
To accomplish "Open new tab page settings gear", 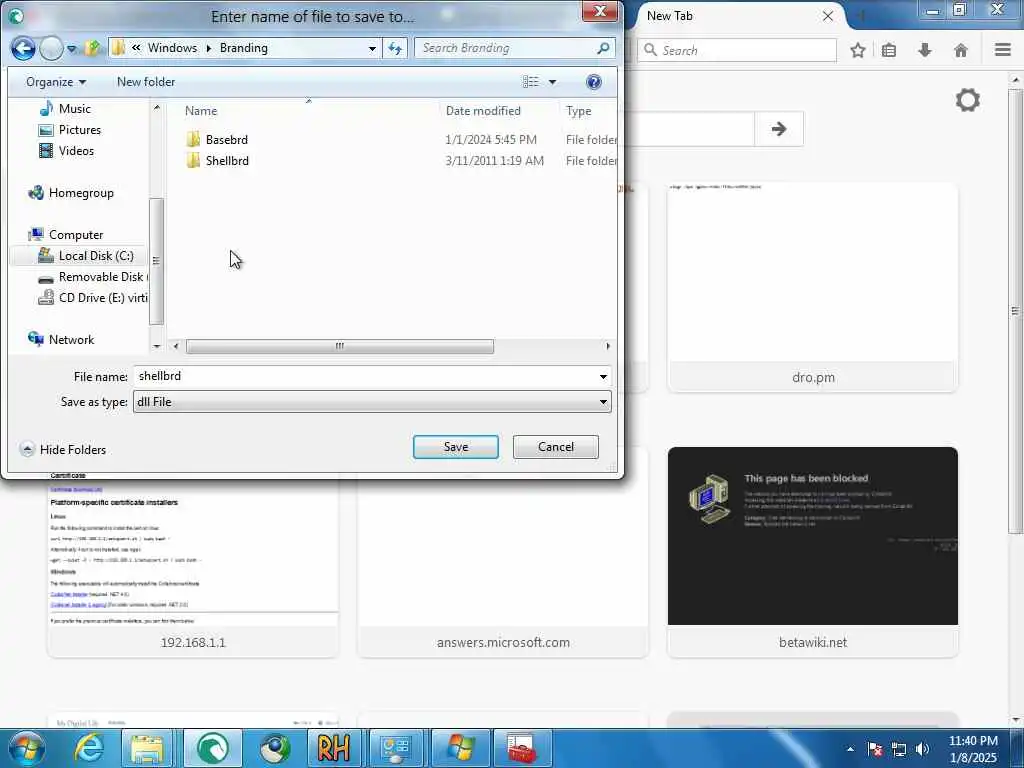I will click(x=968, y=101).
